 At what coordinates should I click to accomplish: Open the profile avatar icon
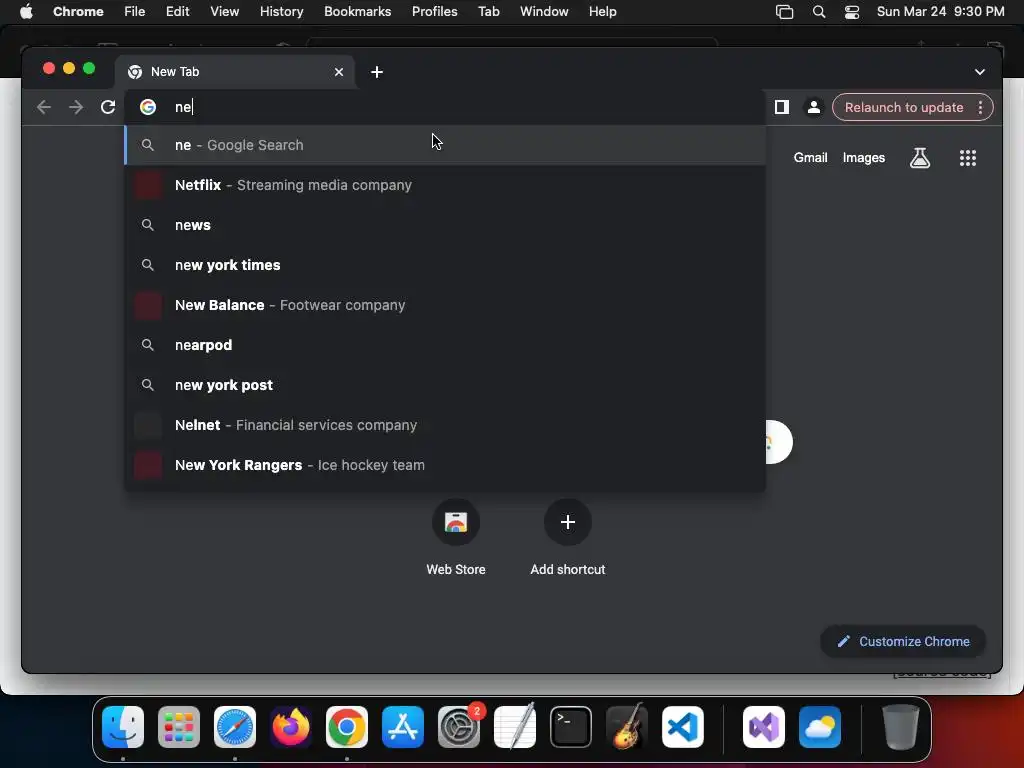(x=814, y=107)
